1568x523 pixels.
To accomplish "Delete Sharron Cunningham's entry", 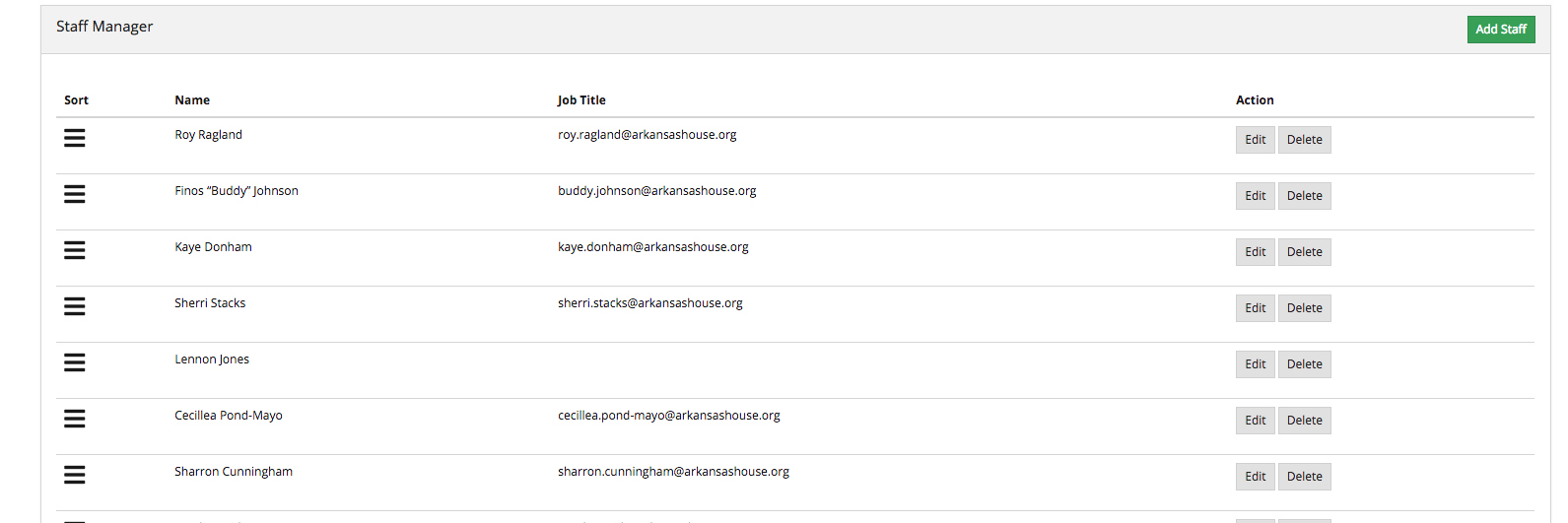I will 1304,477.
